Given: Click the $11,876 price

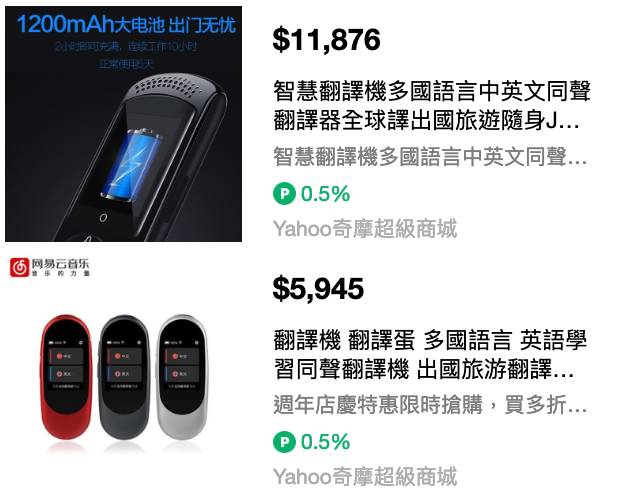Looking at the screenshot, I should click(326, 40).
